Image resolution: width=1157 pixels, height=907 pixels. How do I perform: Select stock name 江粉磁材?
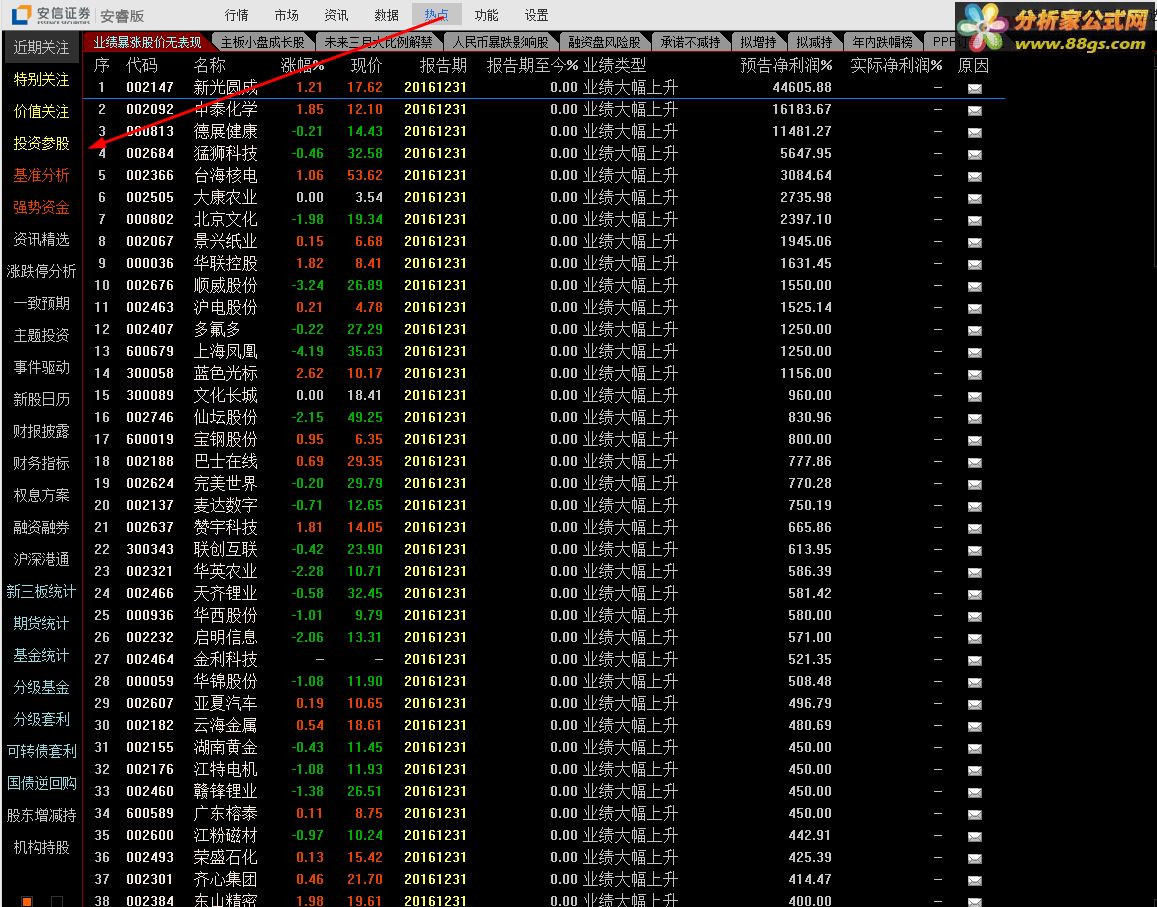pyautogui.click(x=225, y=835)
